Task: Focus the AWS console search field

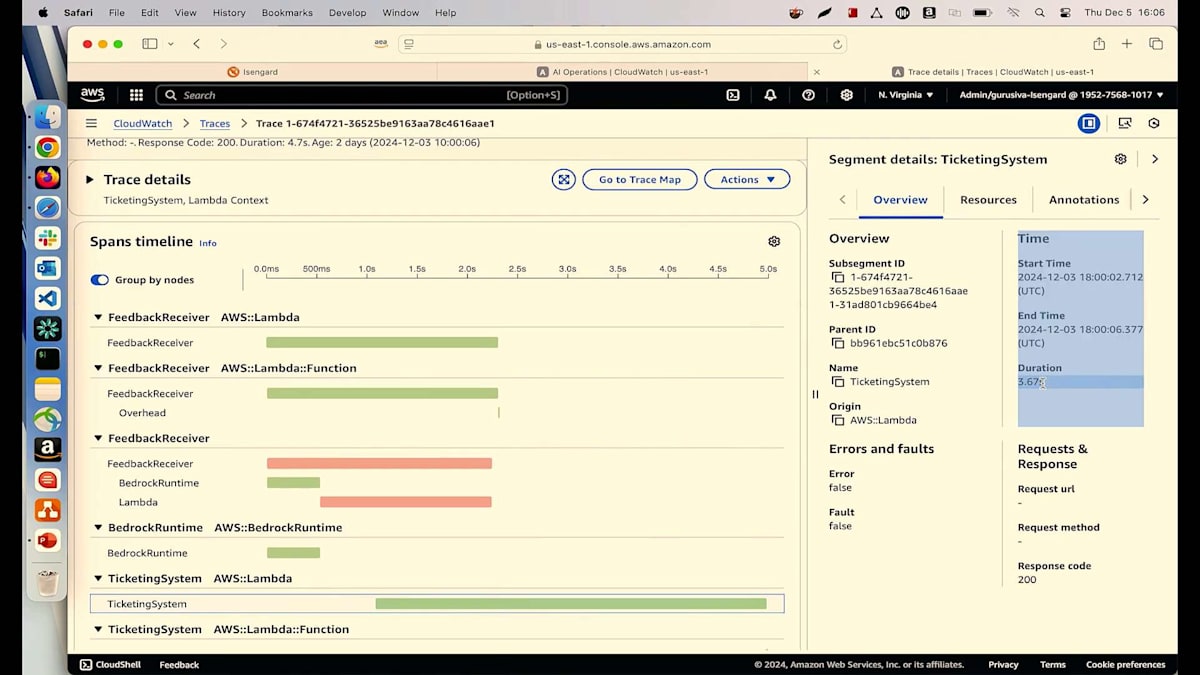Action: click(361, 95)
